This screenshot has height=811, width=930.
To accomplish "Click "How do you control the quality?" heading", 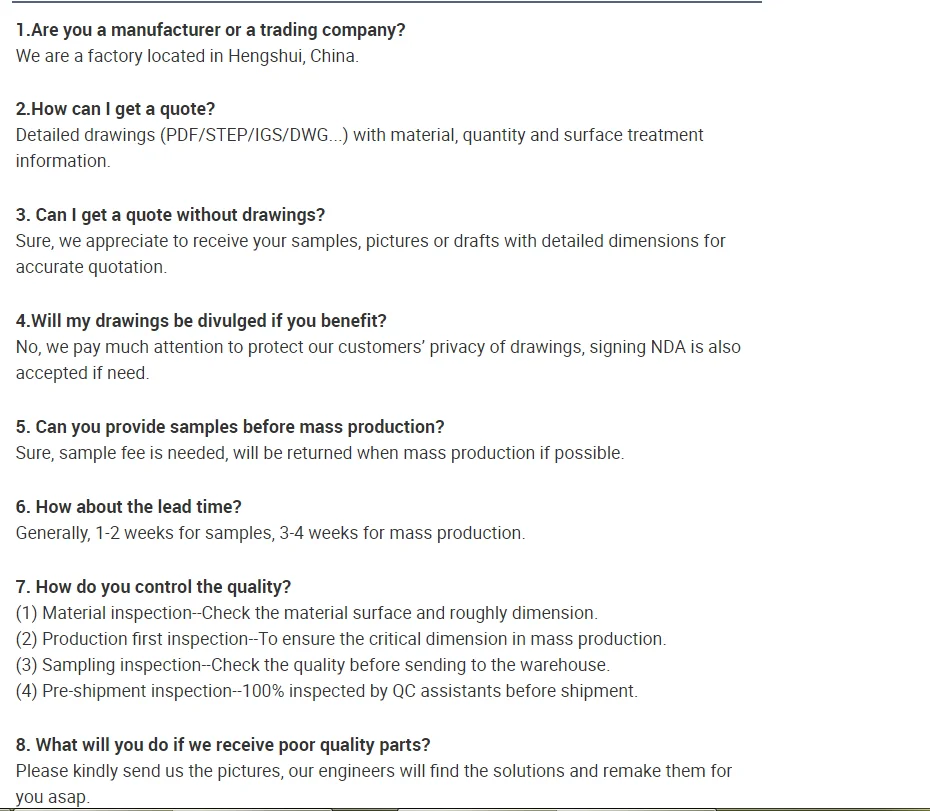I will click(x=153, y=587).
